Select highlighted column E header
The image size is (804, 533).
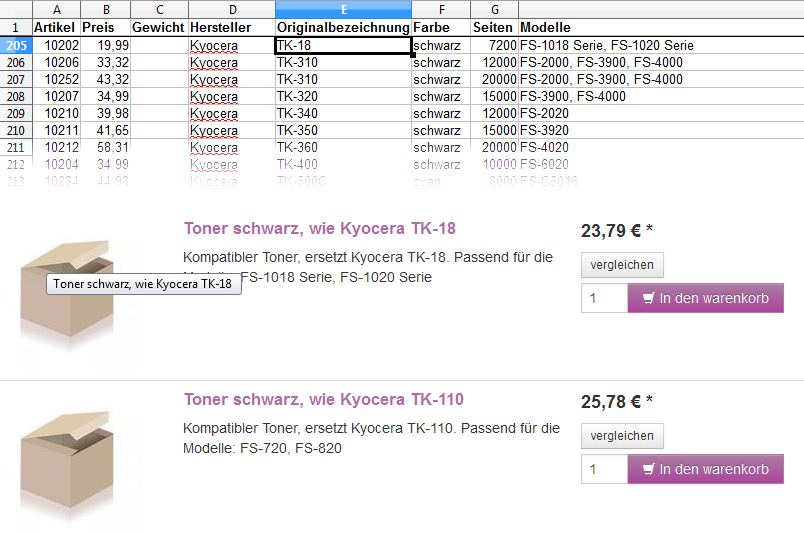[x=343, y=9]
